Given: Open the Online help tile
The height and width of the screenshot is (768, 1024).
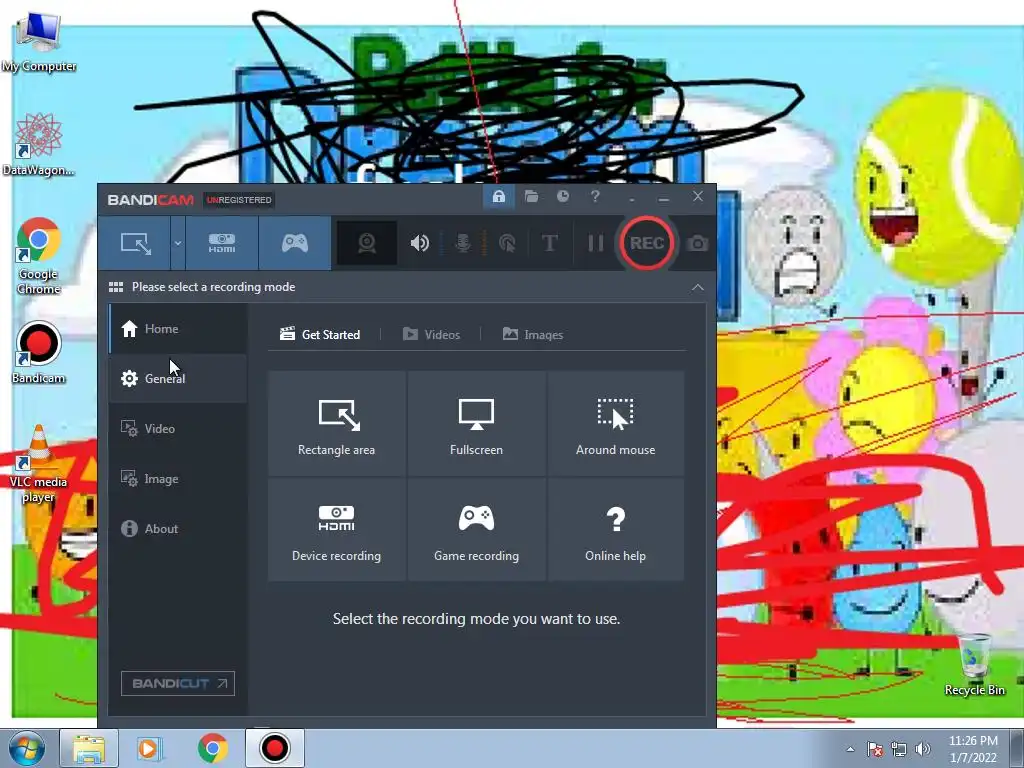Looking at the screenshot, I should coord(616,530).
